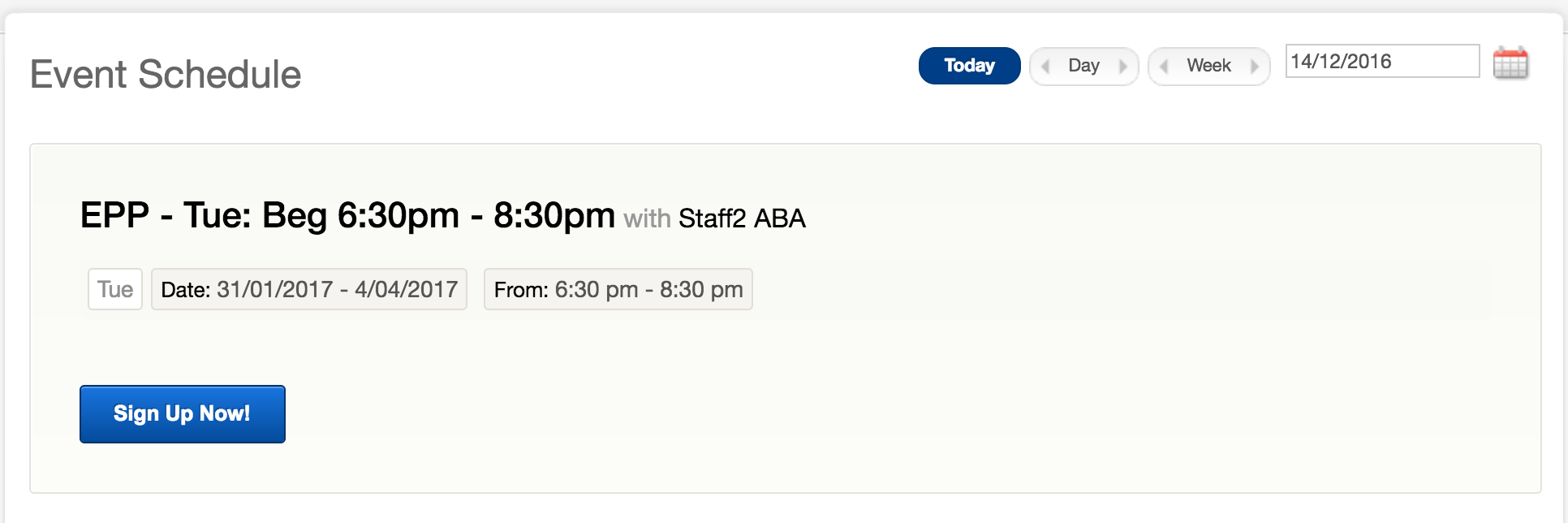Go to previous day arrow
1568x523 pixels.
tap(1046, 67)
